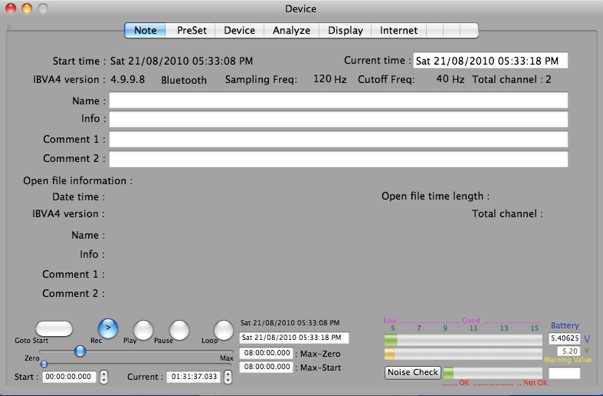The image size is (603, 396).
Task: Click the Name input field
Action: pyautogui.click(x=338, y=100)
